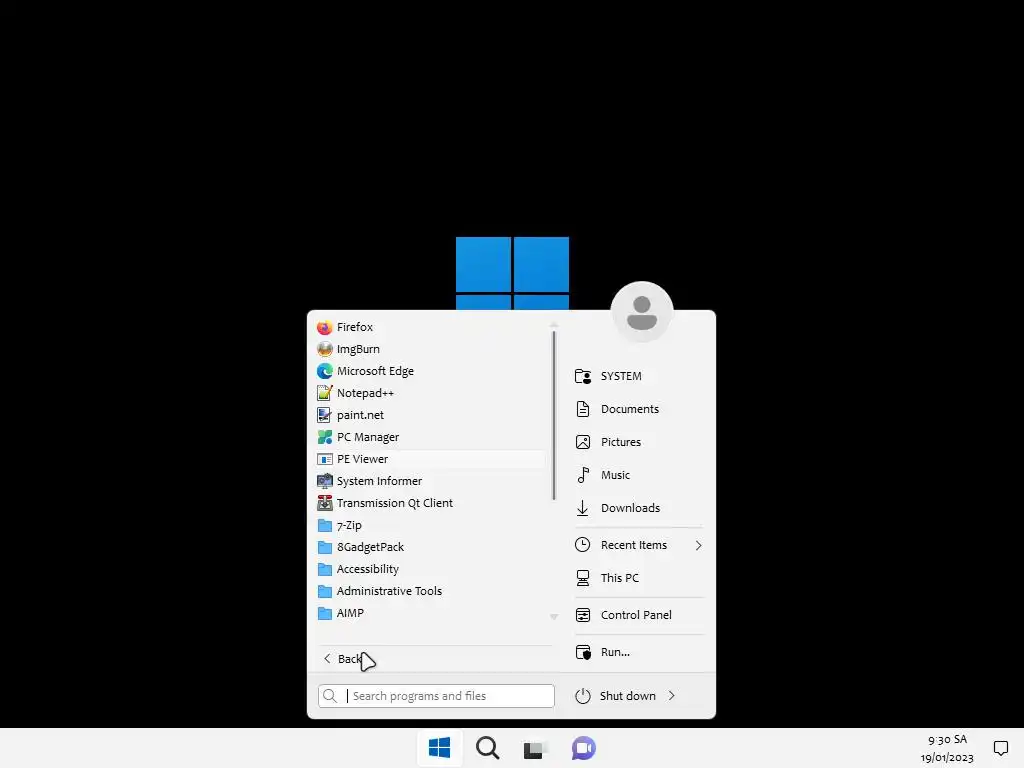Click the scroll up arrow in programs list
Screen dimensions: 1024x768
pos(554,325)
